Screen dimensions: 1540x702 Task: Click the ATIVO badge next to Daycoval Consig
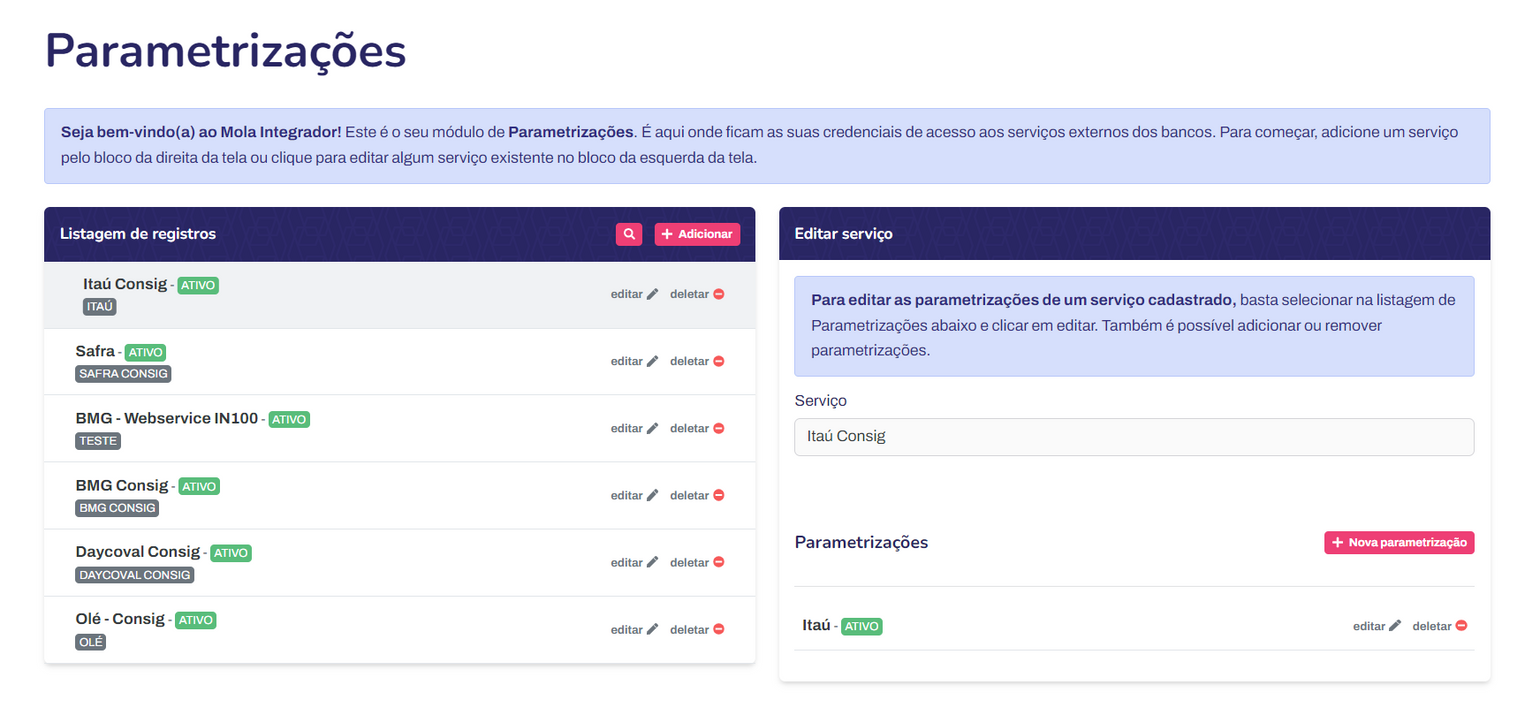click(230, 553)
